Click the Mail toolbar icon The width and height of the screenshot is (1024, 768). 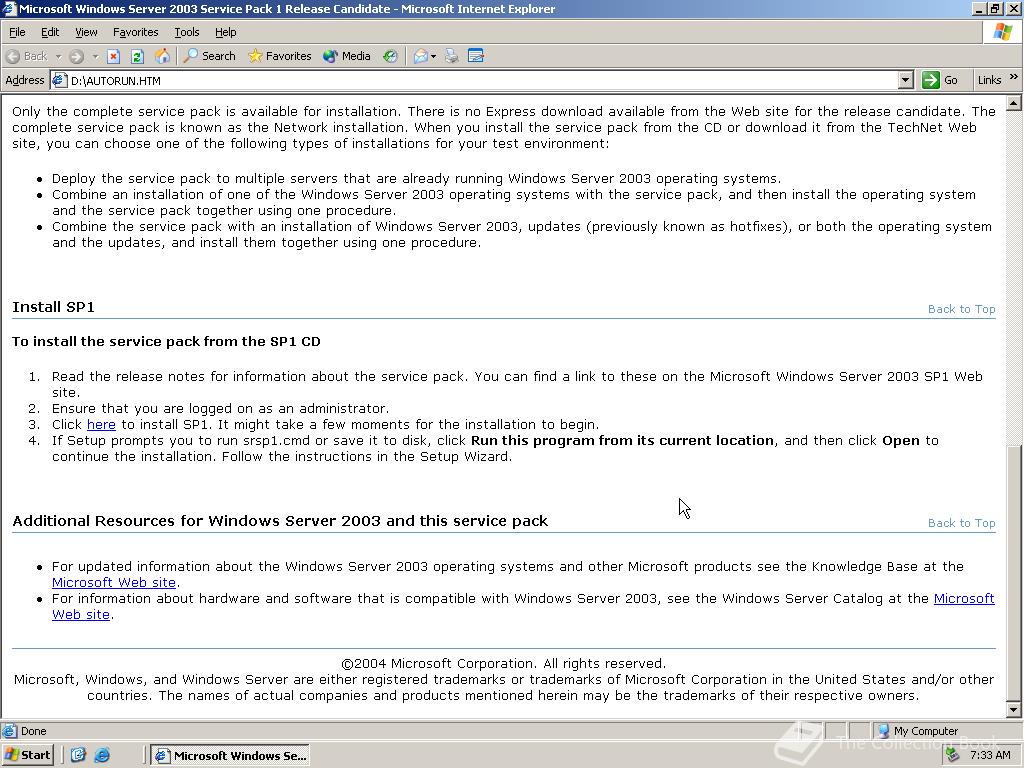[x=421, y=56]
